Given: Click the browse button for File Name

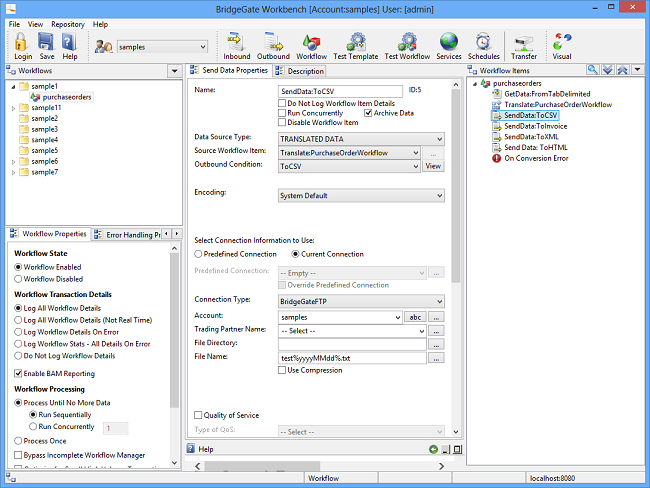Looking at the screenshot, I should (436, 358).
